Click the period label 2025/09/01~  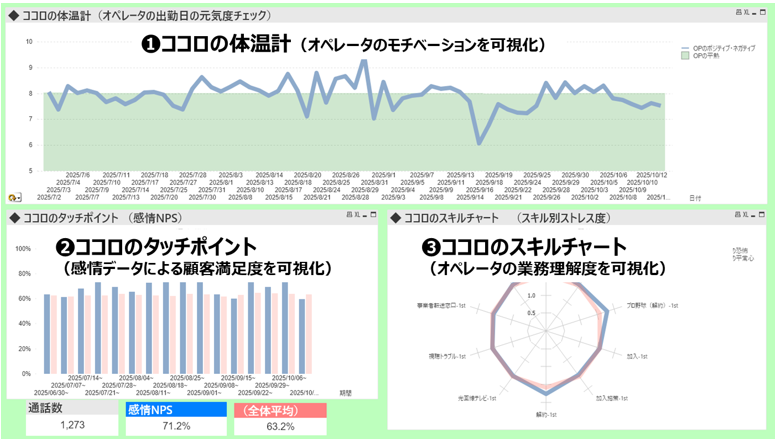pos(204,393)
